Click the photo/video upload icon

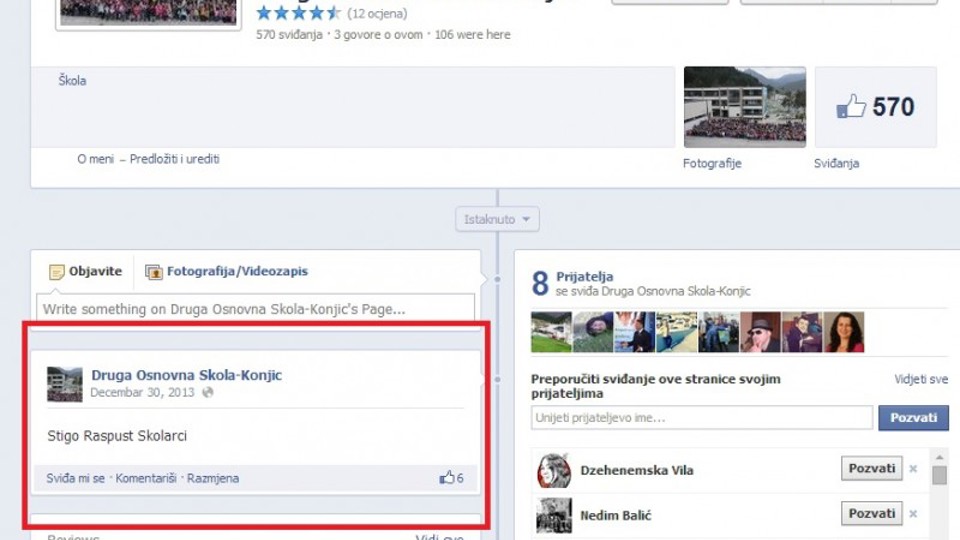153,272
